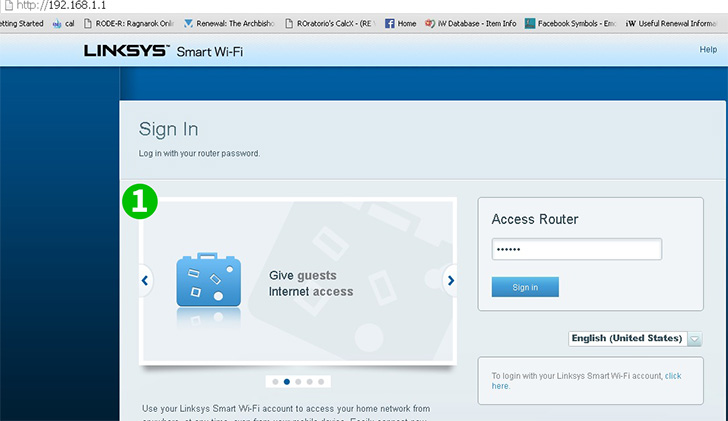The image size is (728, 421).
Task: Click the 'Access Router' heading
Action: point(535,219)
